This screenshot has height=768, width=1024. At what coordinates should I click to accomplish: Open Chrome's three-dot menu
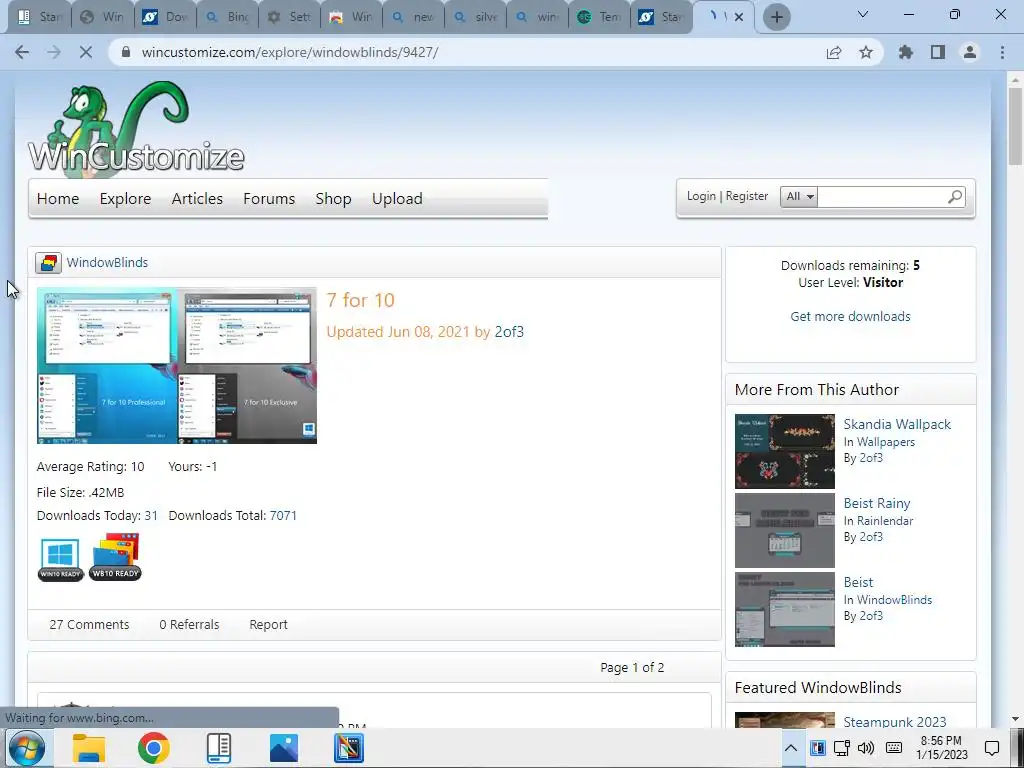point(1002,52)
